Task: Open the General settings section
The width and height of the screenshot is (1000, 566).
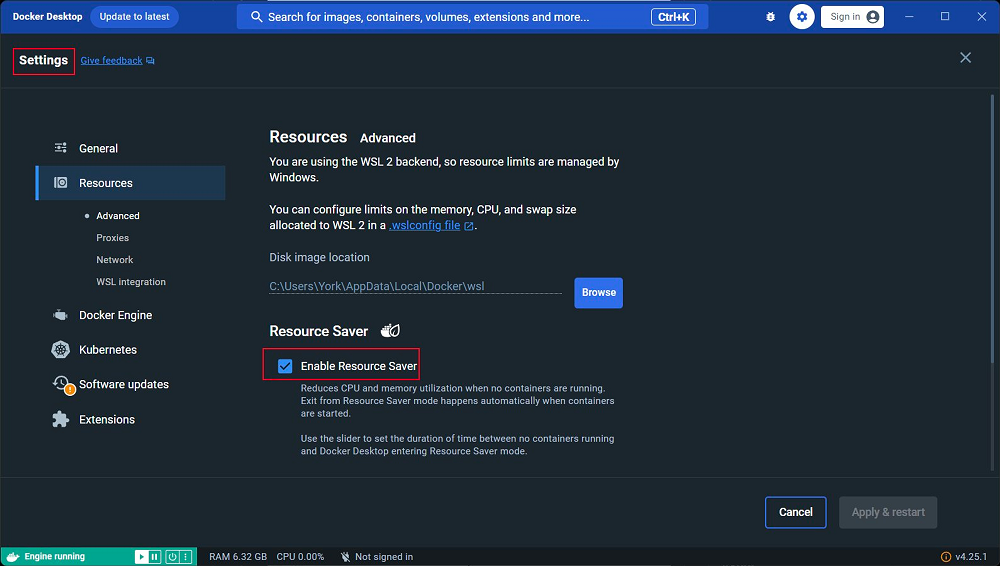Action: pyautogui.click(x=98, y=148)
